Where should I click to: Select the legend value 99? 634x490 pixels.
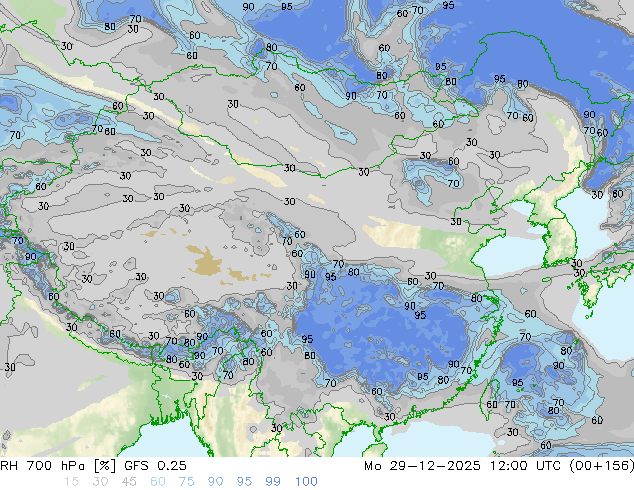coord(273,482)
